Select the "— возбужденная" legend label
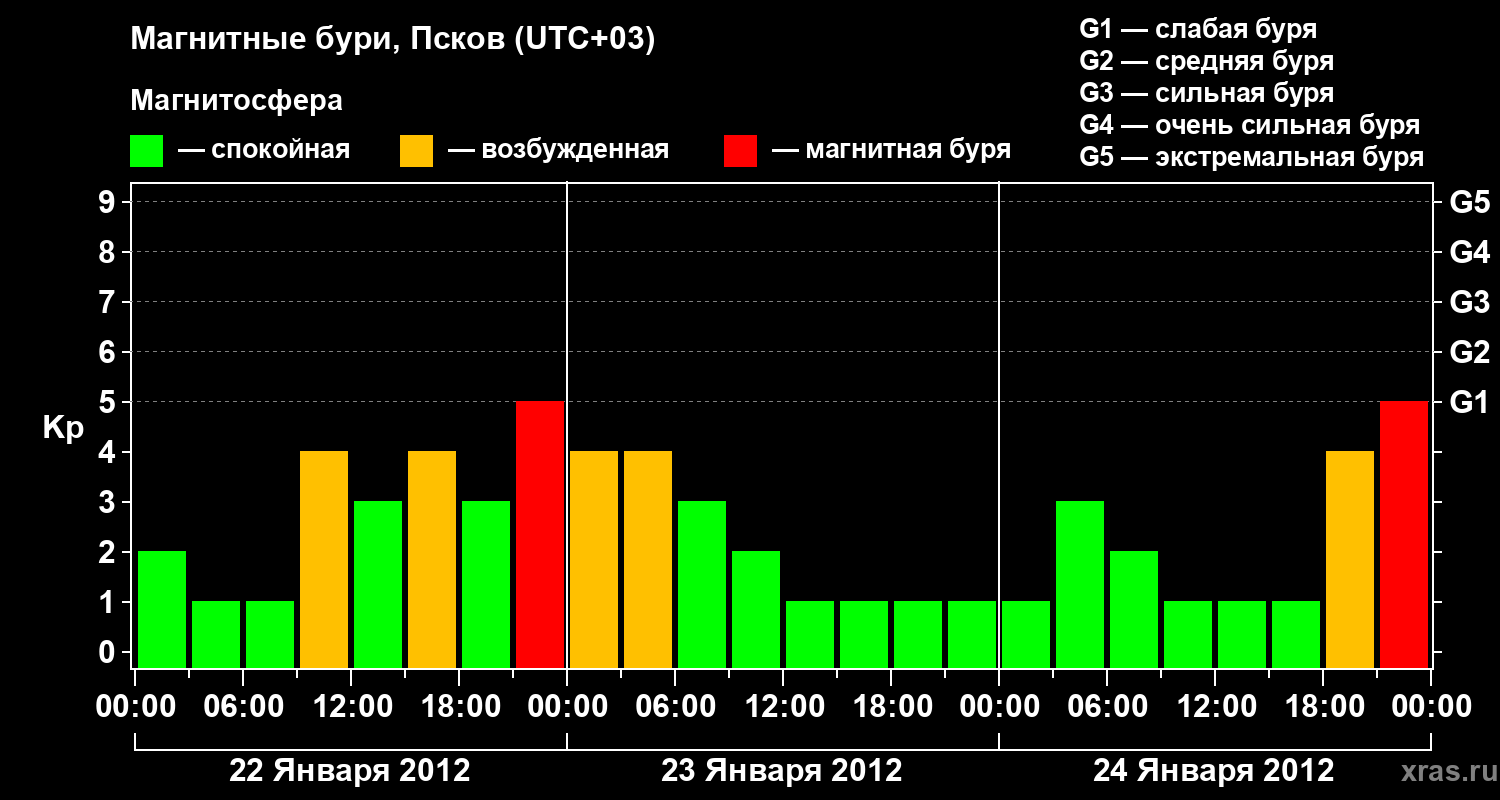This screenshot has width=1500, height=800. 558,150
